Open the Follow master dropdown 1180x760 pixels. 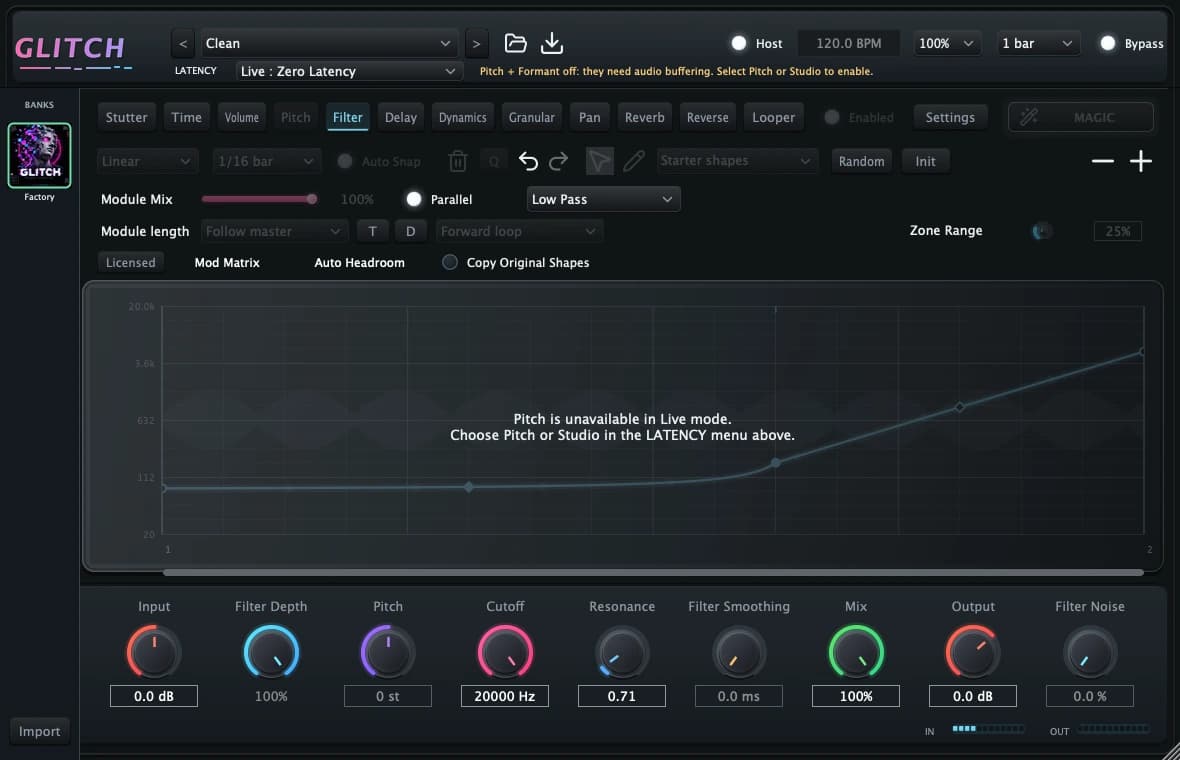tap(274, 231)
